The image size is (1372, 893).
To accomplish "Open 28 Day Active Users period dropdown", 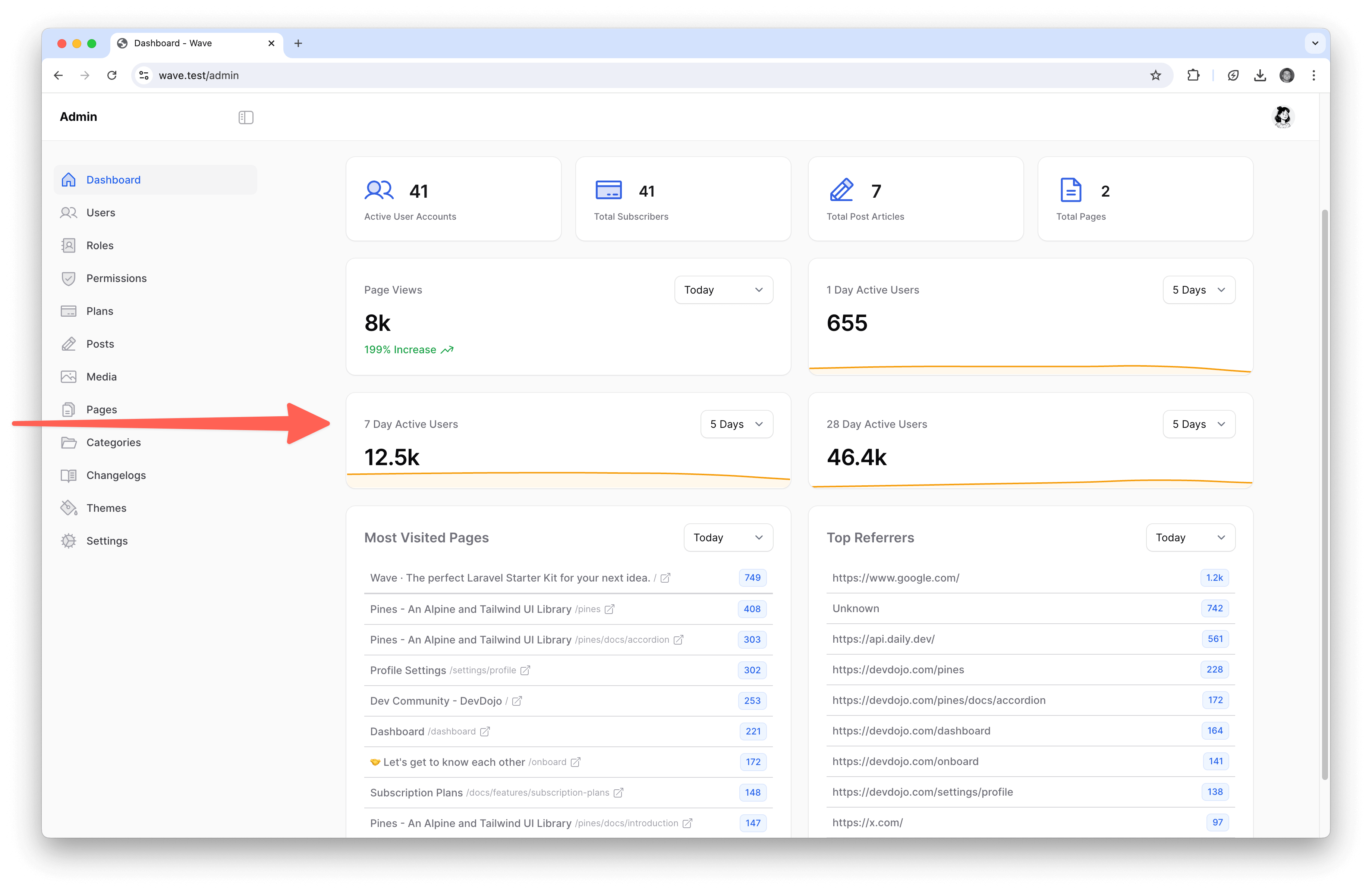I will [1199, 424].
